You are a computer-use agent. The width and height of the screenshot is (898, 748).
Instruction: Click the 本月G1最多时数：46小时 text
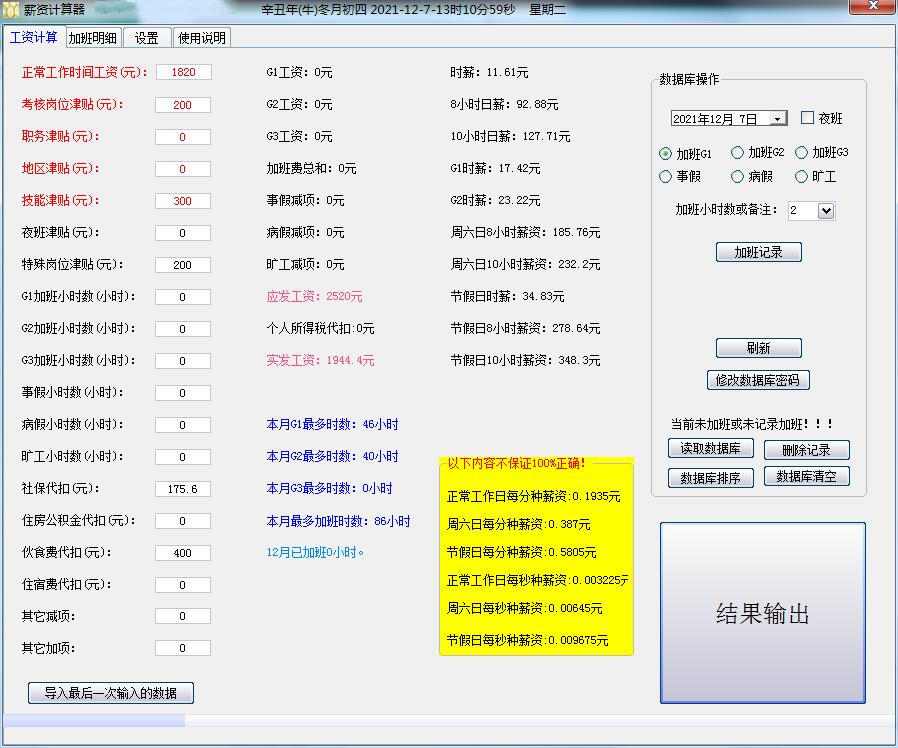click(332, 424)
